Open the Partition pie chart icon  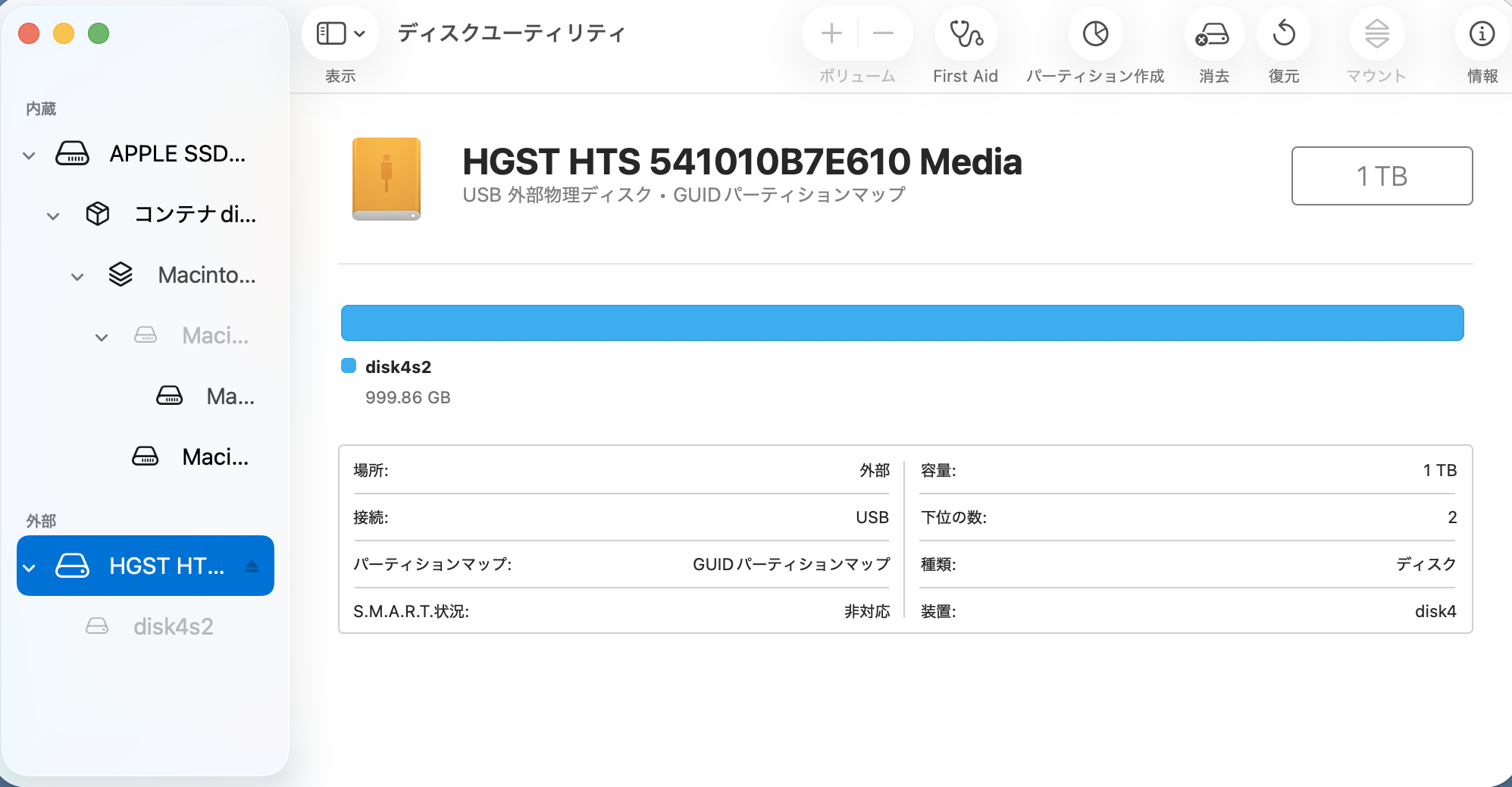1096,33
